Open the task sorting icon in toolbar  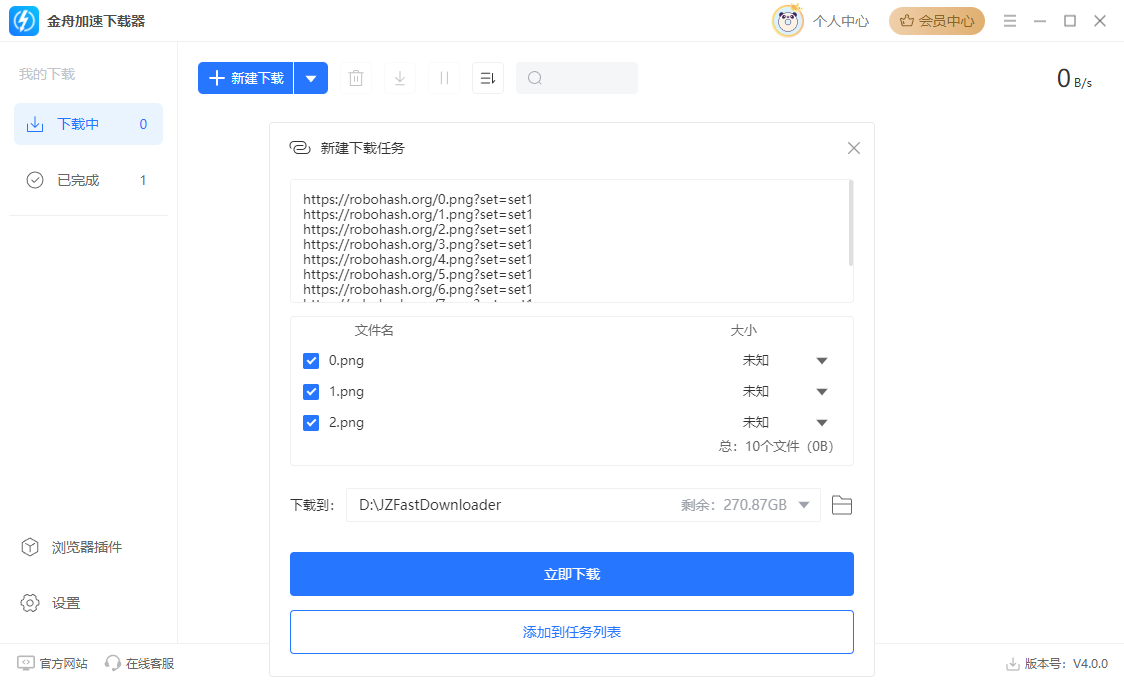tap(487, 77)
